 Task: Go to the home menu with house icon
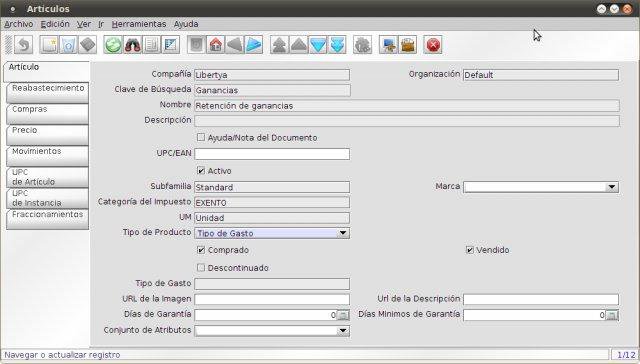click(x=216, y=45)
